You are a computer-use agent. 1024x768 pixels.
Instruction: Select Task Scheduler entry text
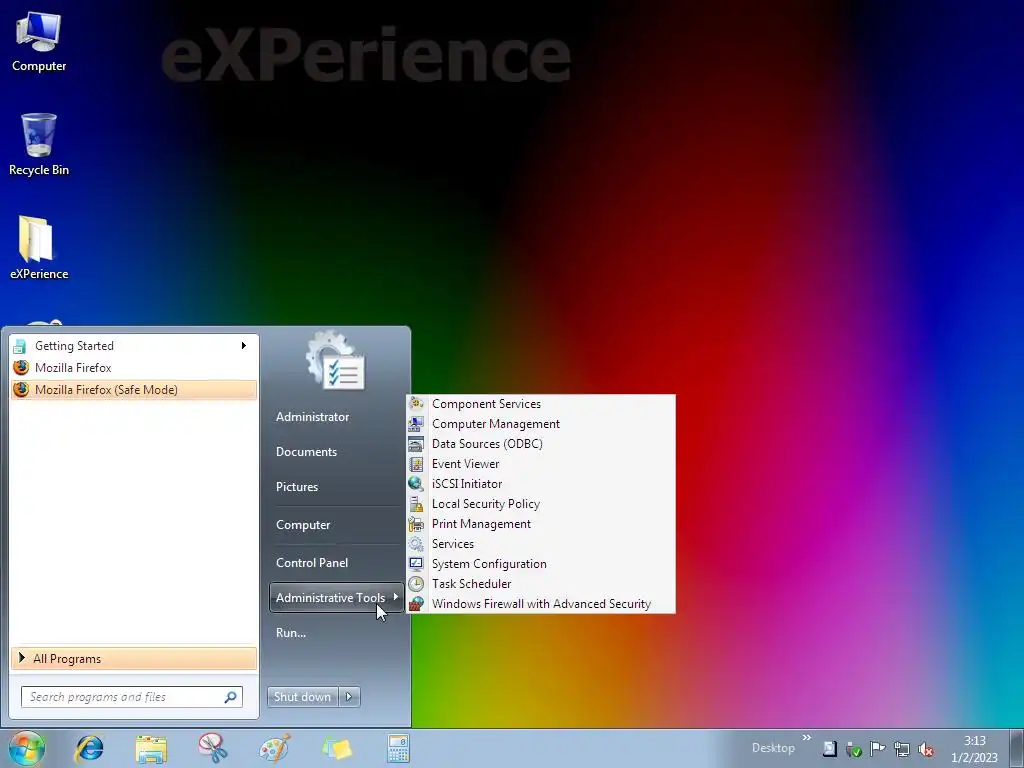click(472, 584)
